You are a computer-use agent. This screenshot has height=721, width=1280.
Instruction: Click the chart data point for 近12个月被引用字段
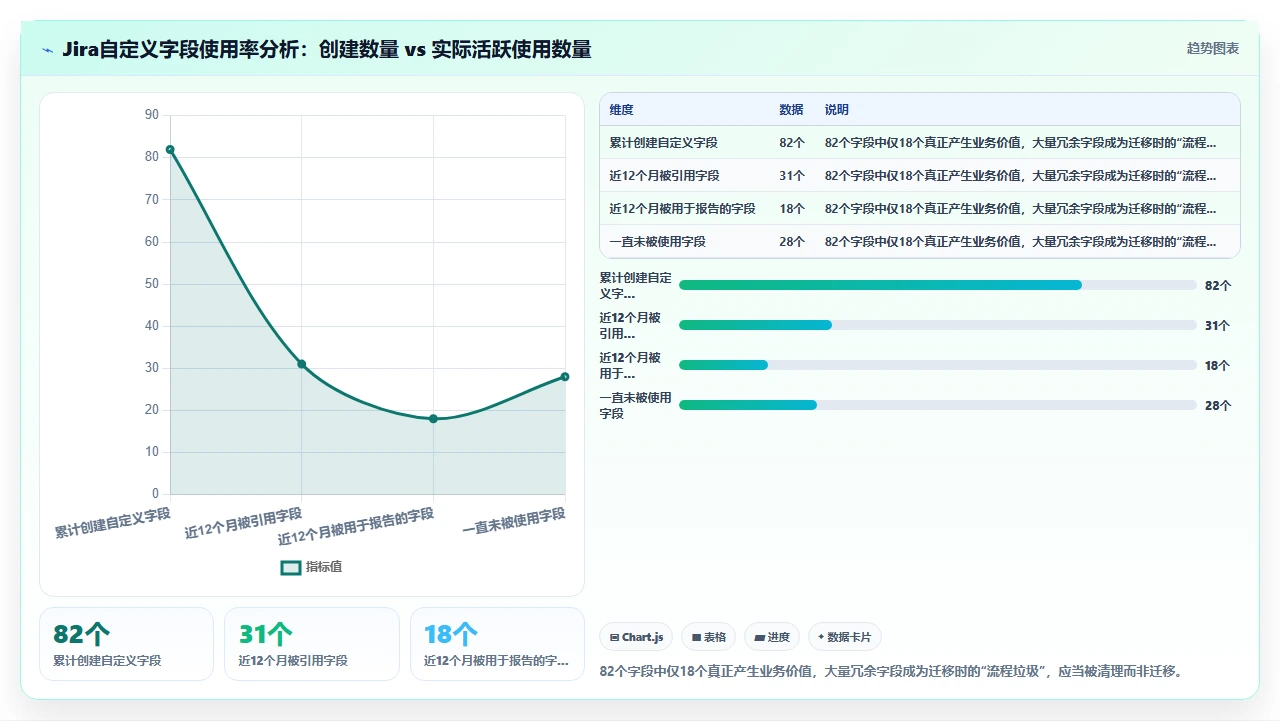point(301,364)
